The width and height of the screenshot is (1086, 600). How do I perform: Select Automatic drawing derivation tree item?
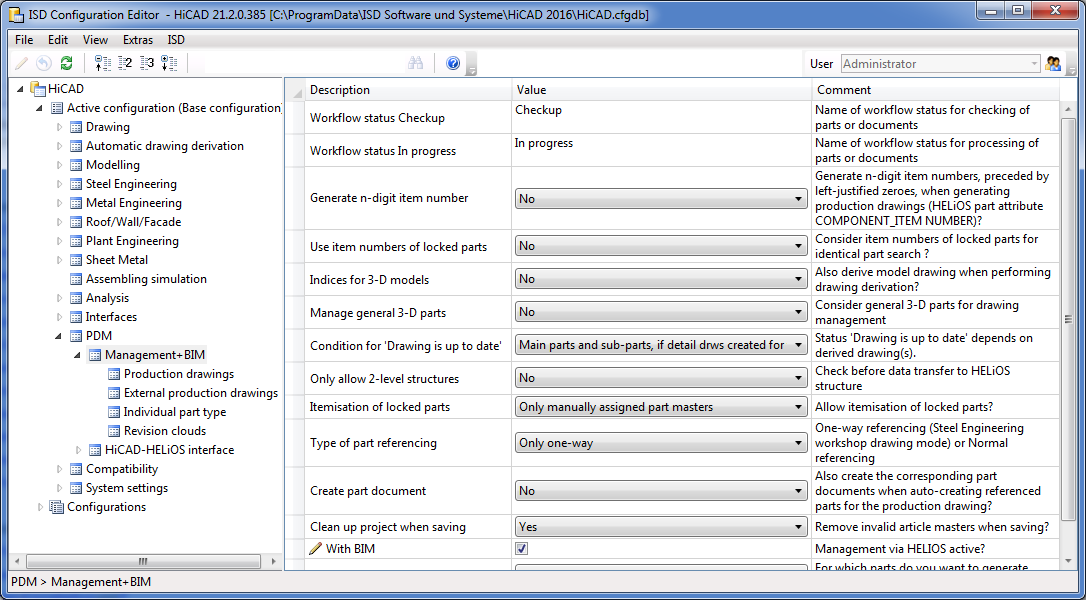point(165,146)
